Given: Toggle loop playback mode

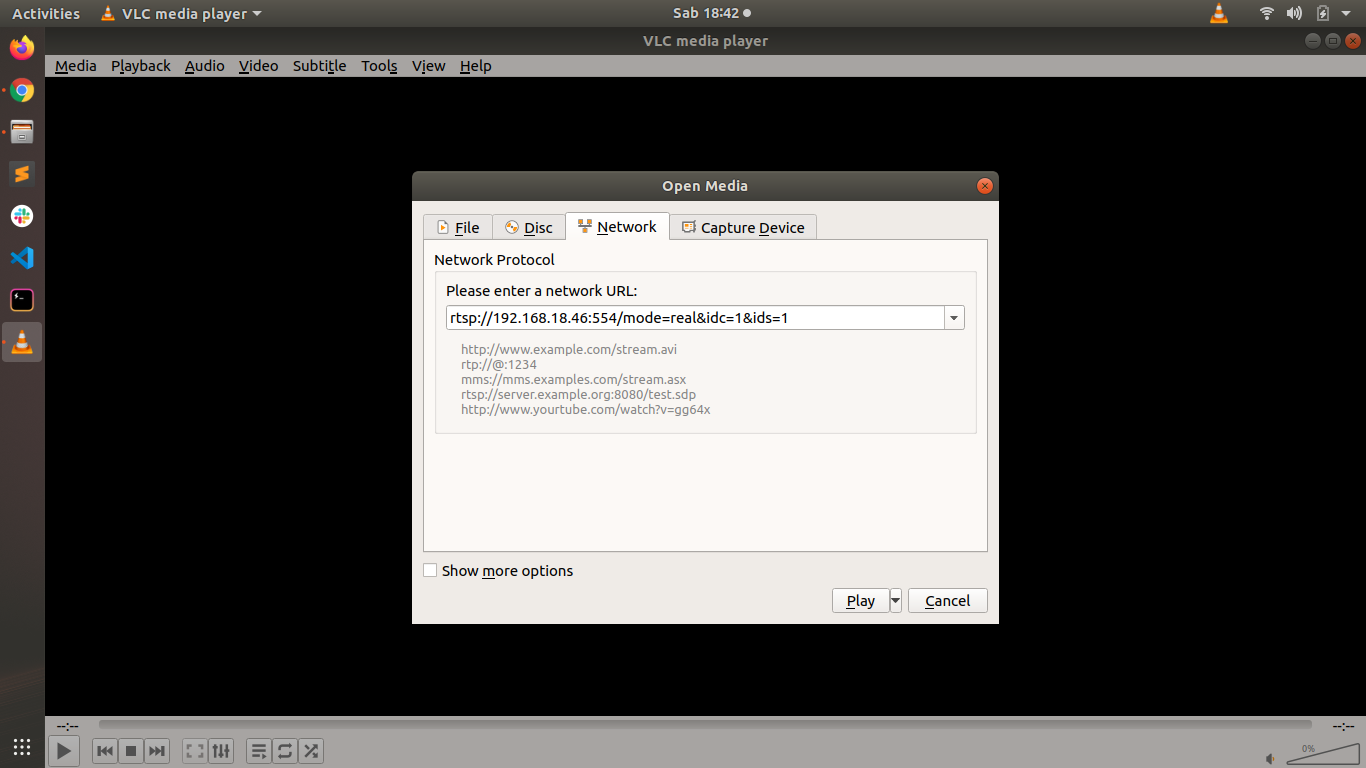Looking at the screenshot, I should point(284,750).
